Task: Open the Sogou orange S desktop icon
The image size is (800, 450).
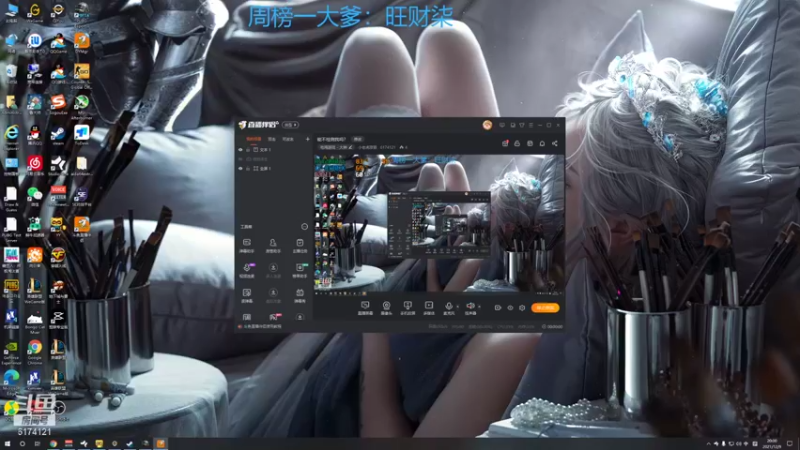Action: (x=58, y=104)
